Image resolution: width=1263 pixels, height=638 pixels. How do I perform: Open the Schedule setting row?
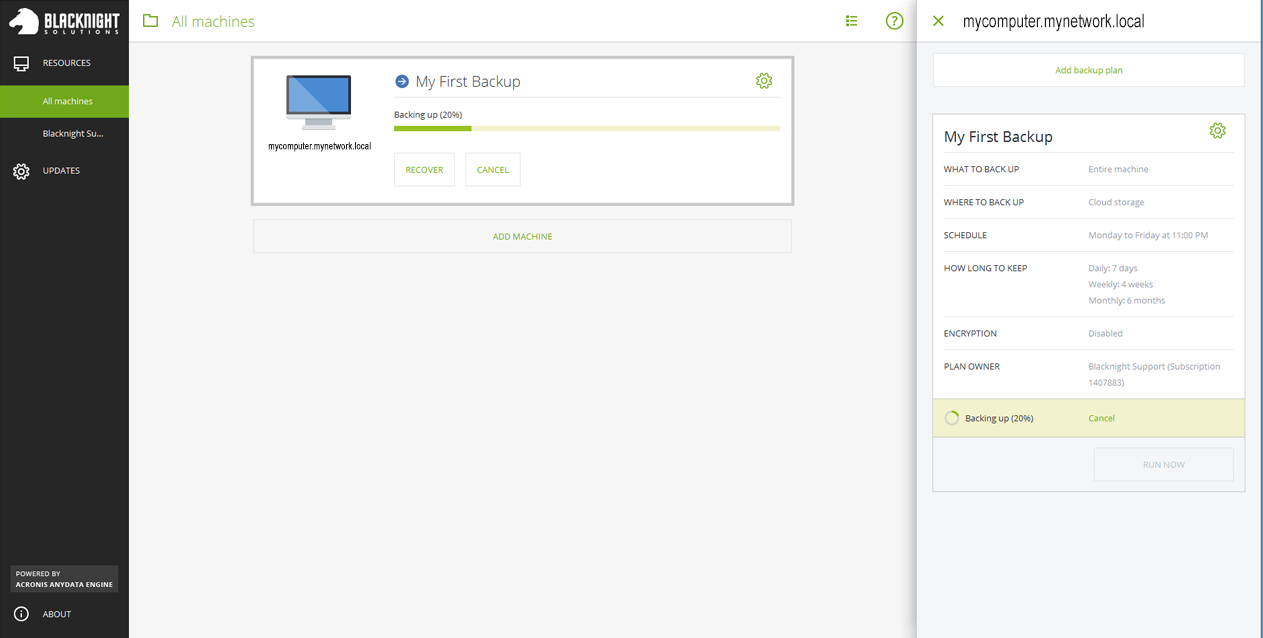click(x=1088, y=235)
